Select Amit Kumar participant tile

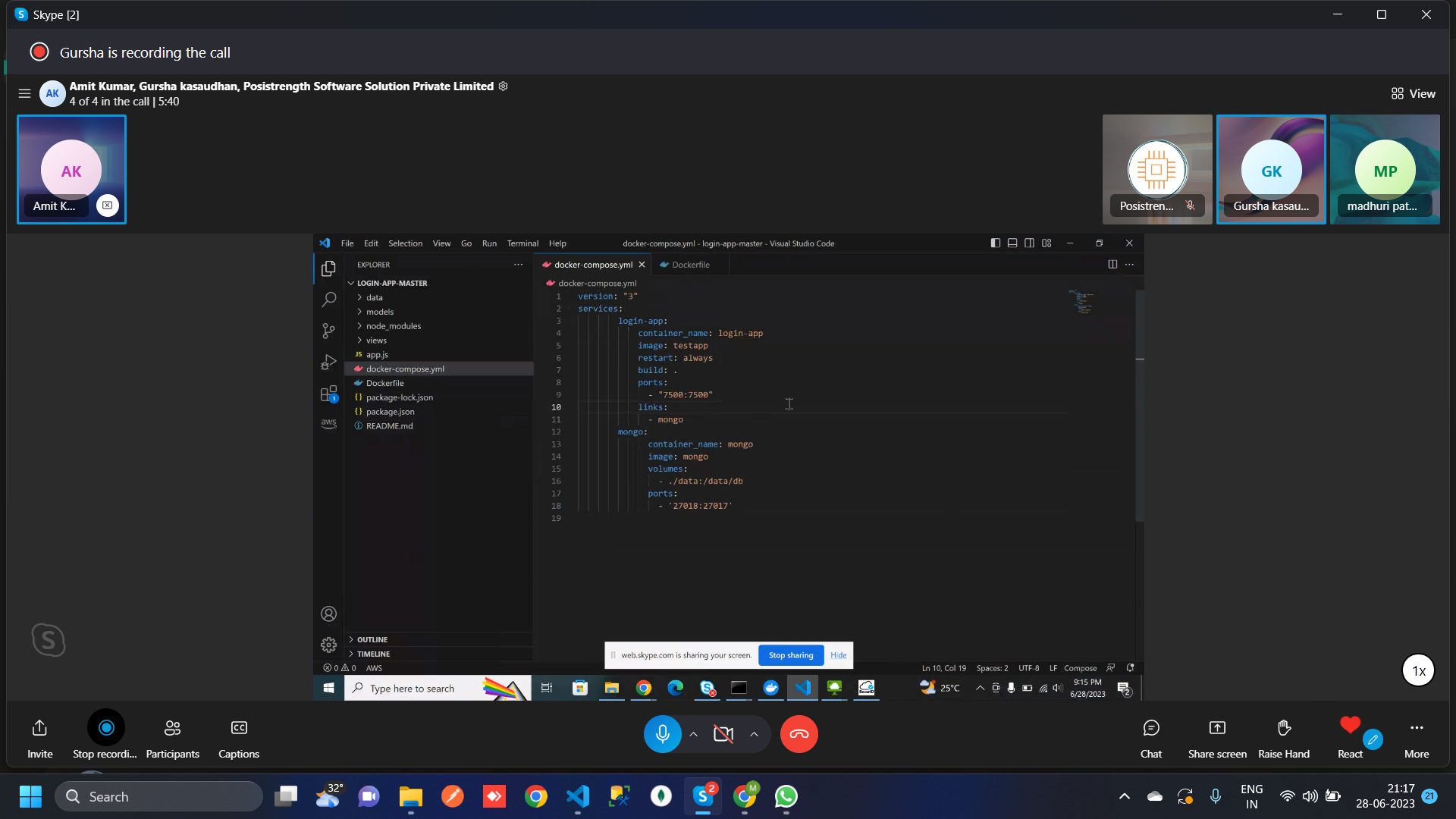click(x=71, y=169)
